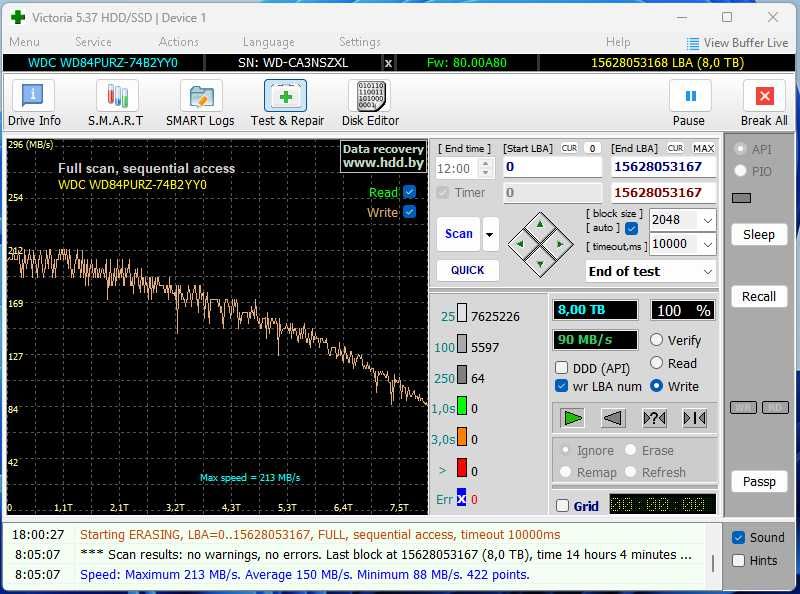Open the block size 2048 dropdown
The image size is (800, 594).
708,220
